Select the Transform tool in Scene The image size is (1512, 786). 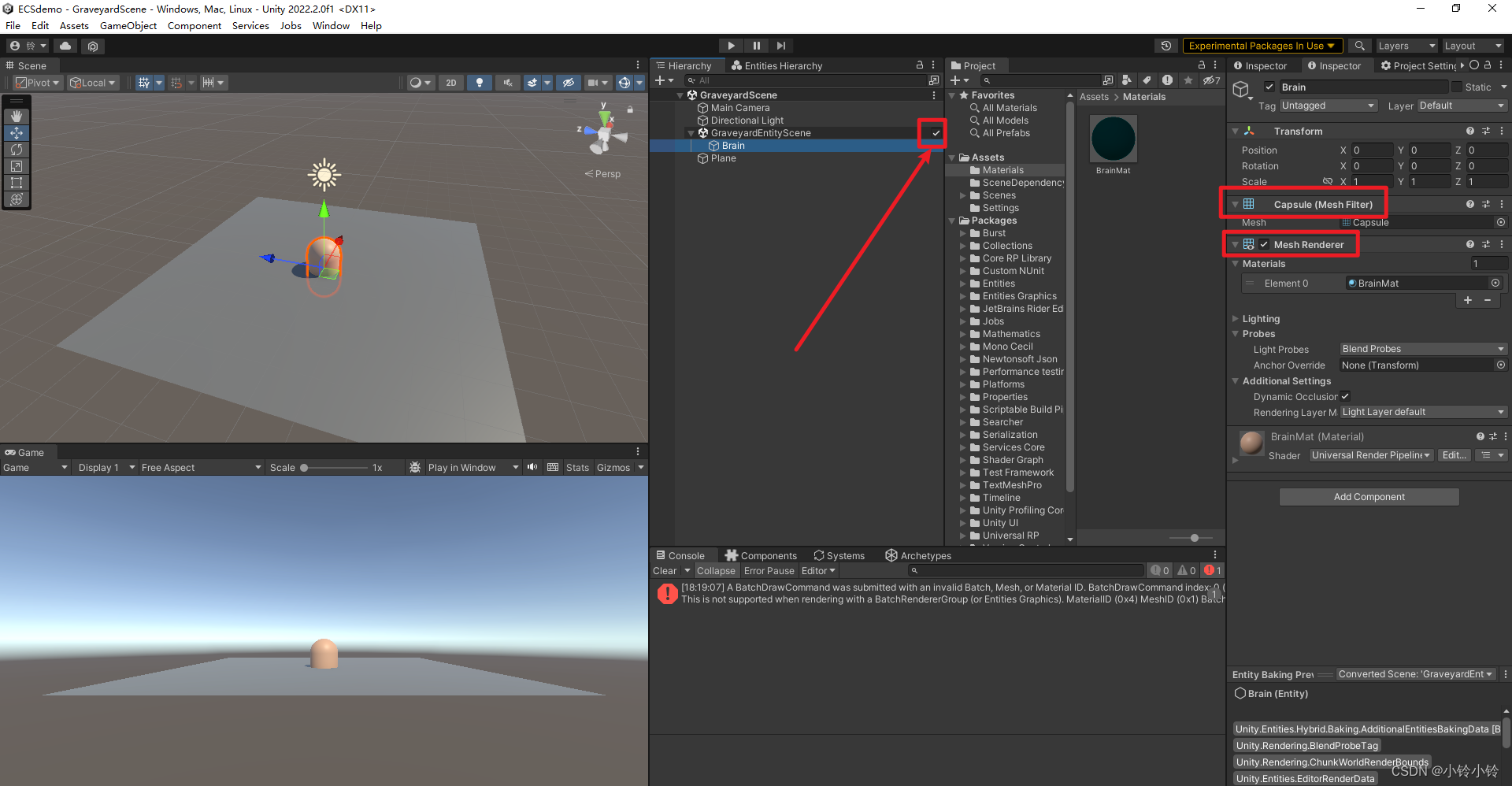(17, 199)
